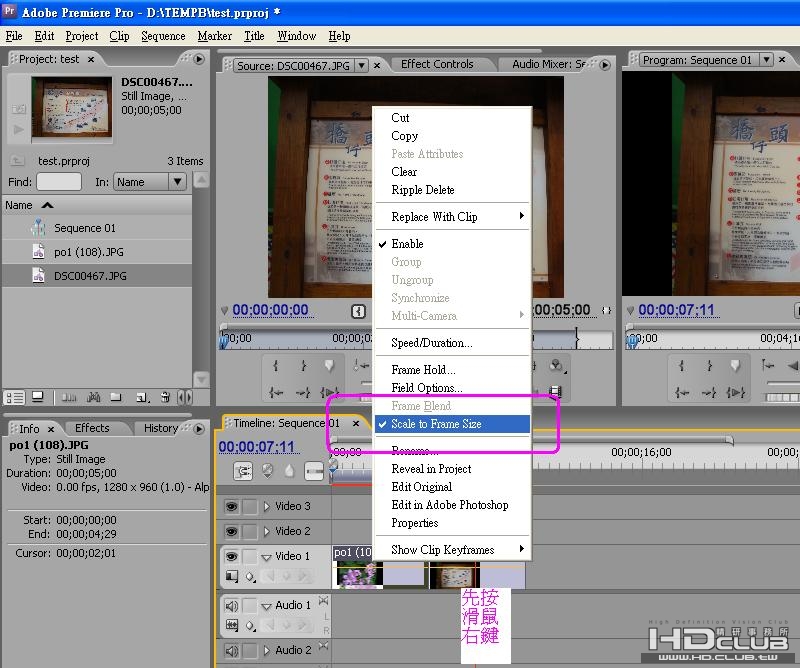This screenshot has height=668, width=800.
Task: Hide Video 1 track with eye toggle
Action: click(231, 556)
